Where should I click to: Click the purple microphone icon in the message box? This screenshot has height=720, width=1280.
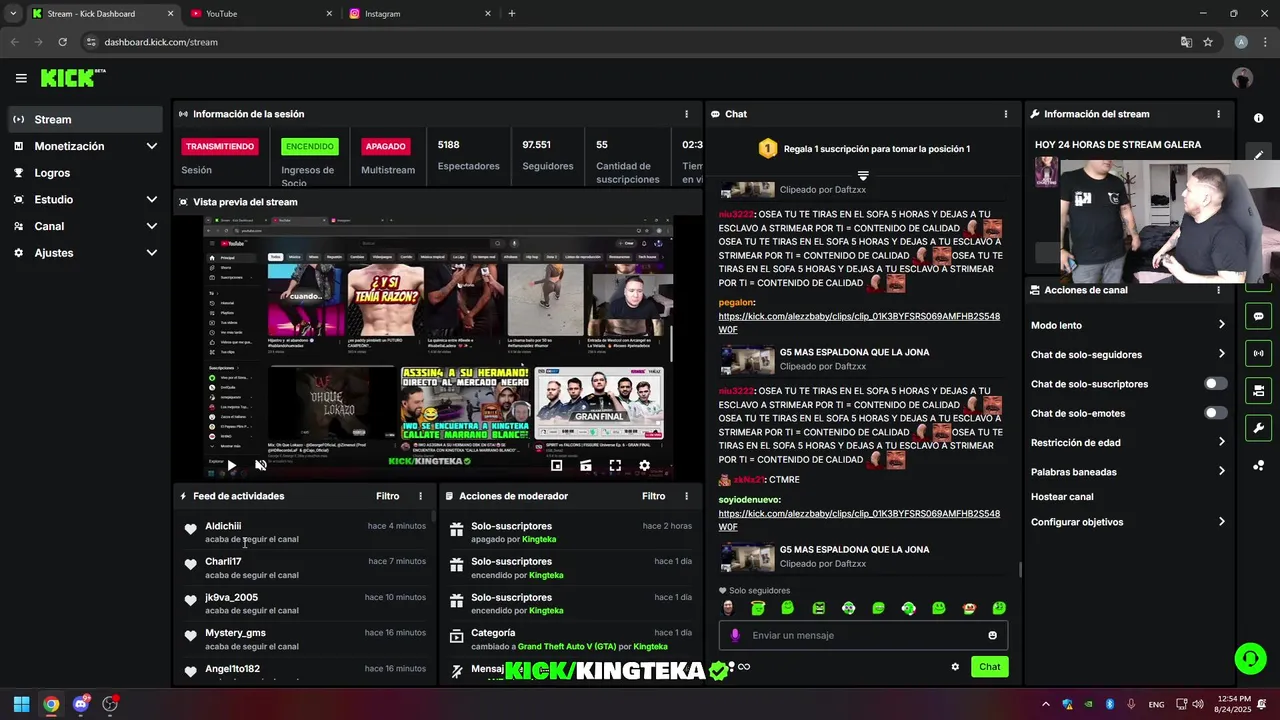735,635
